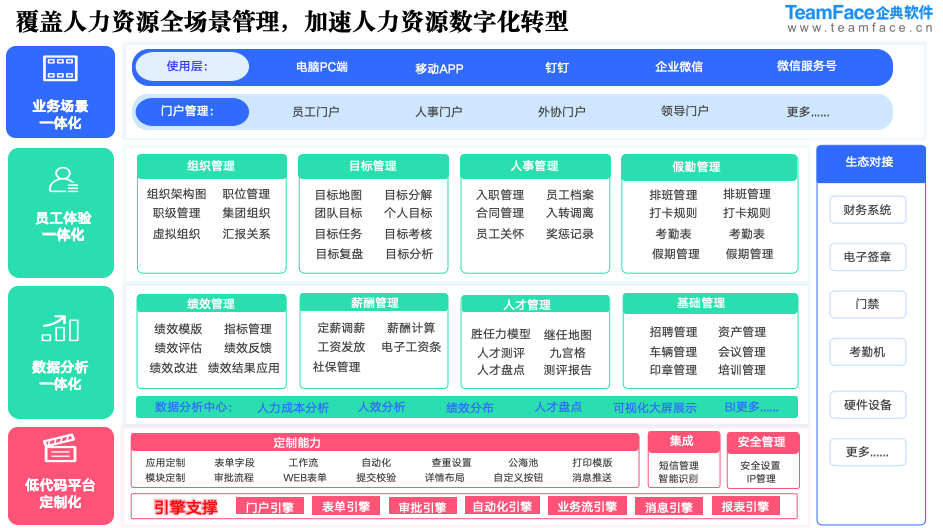Viewport: 943px width, 528px height.
Task: Click 九宫格 under 人才管理
Action: click(x=567, y=353)
